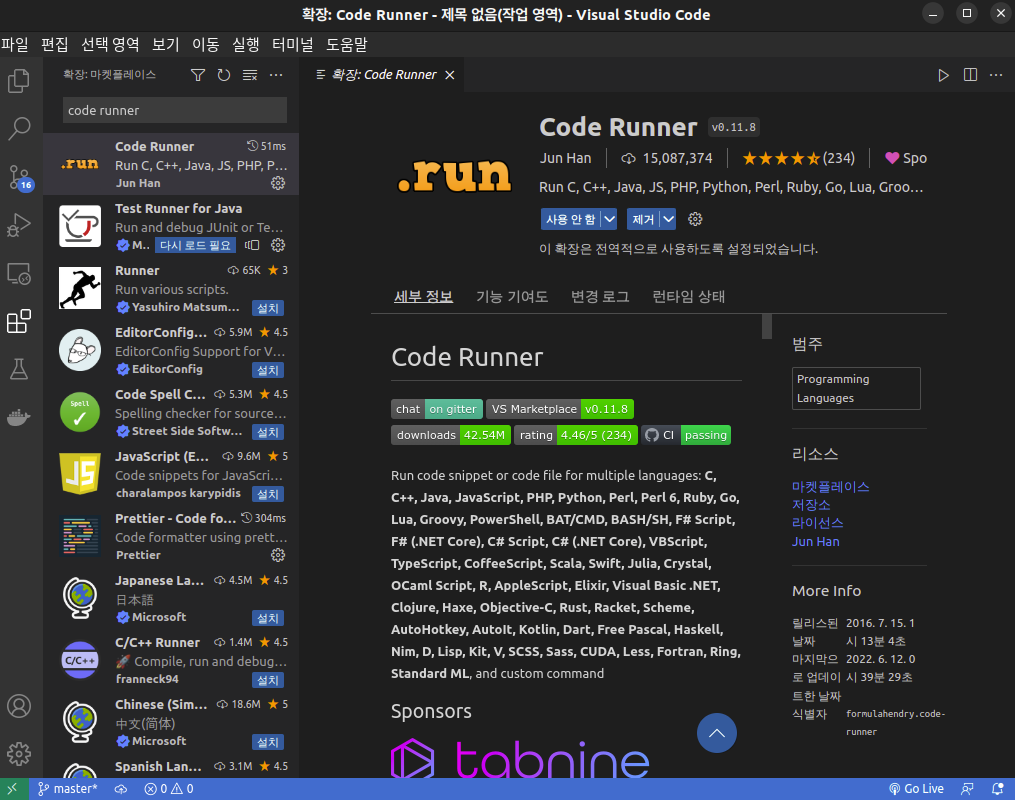Open the 도움말 menu
Screen dimensions: 1015x800
(346, 45)
